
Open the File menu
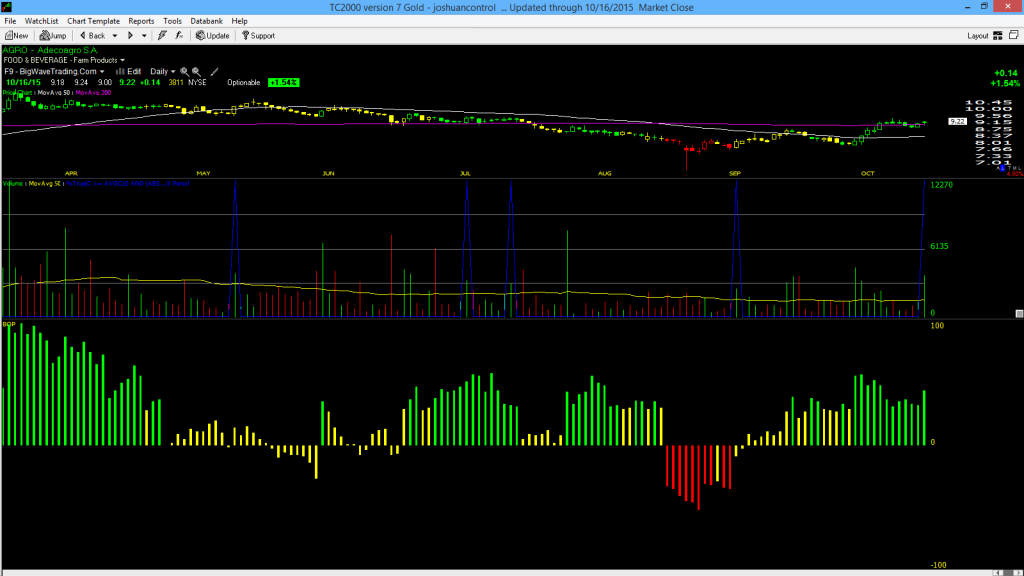[10, 21]
